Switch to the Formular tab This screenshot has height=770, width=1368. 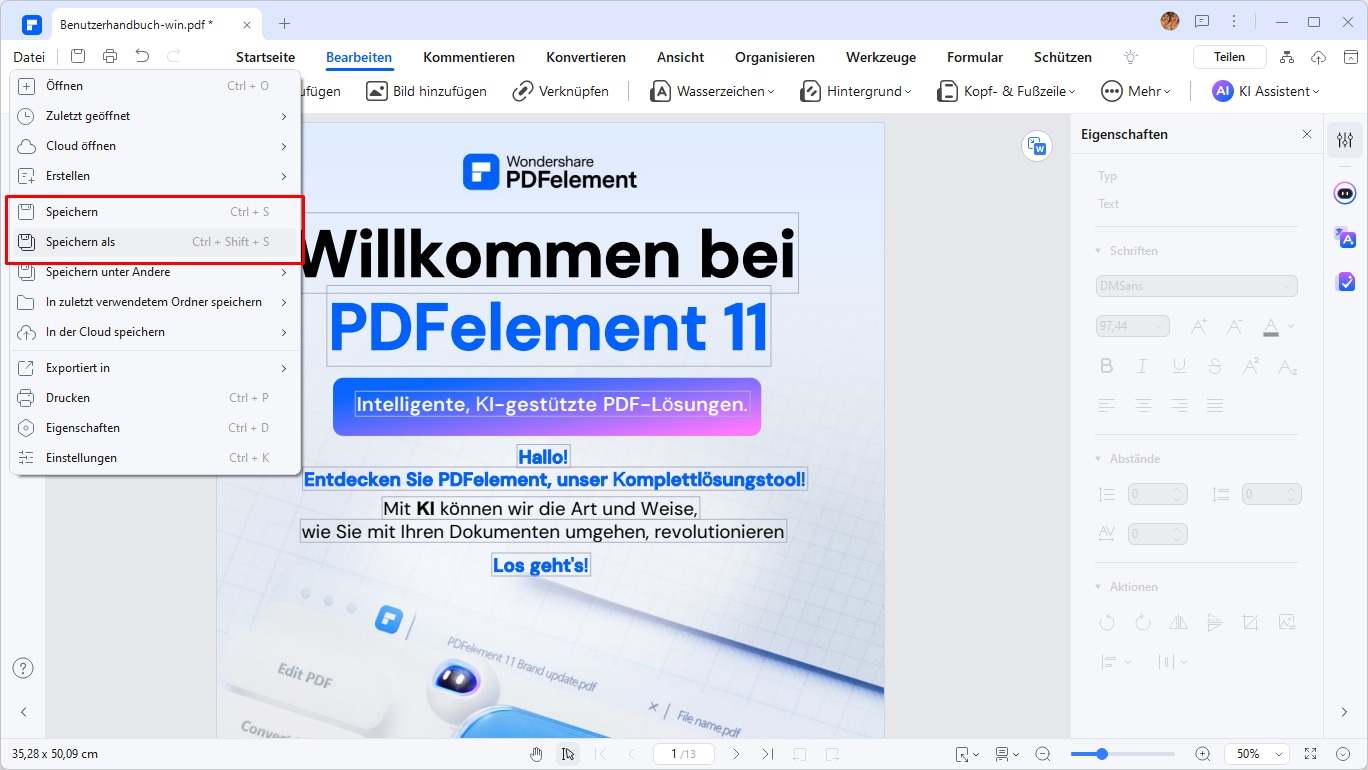pos(975,57)
